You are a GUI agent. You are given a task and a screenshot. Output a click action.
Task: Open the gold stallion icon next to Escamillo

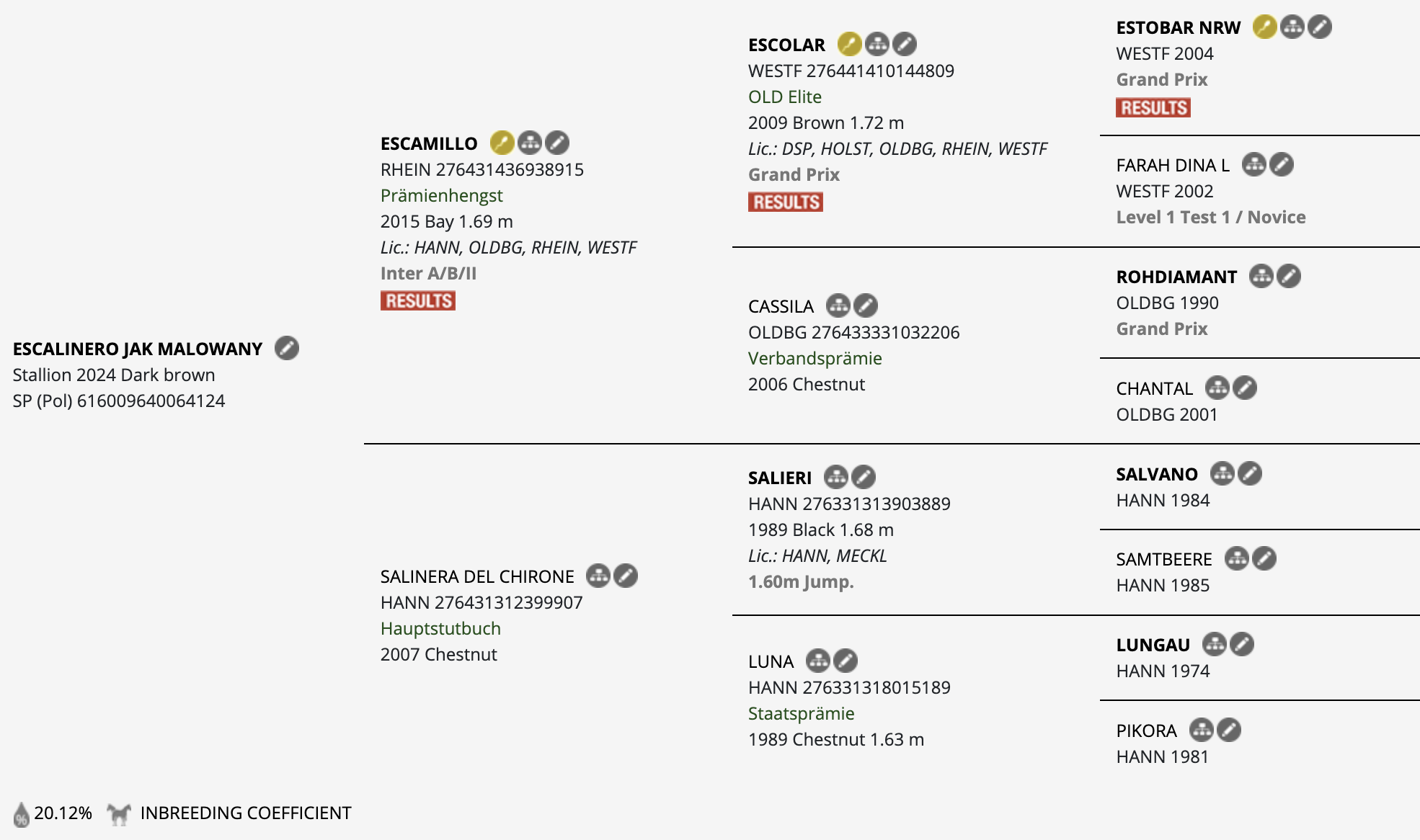pos(502,143)
